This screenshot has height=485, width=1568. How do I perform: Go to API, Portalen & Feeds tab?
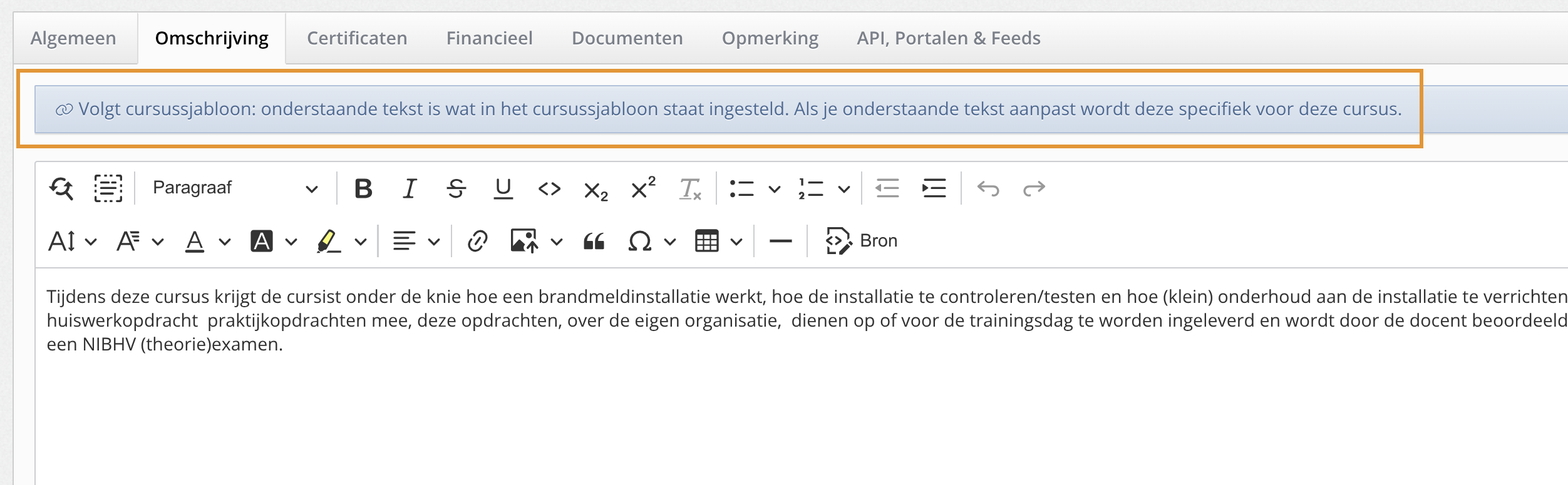pos(948,38)
